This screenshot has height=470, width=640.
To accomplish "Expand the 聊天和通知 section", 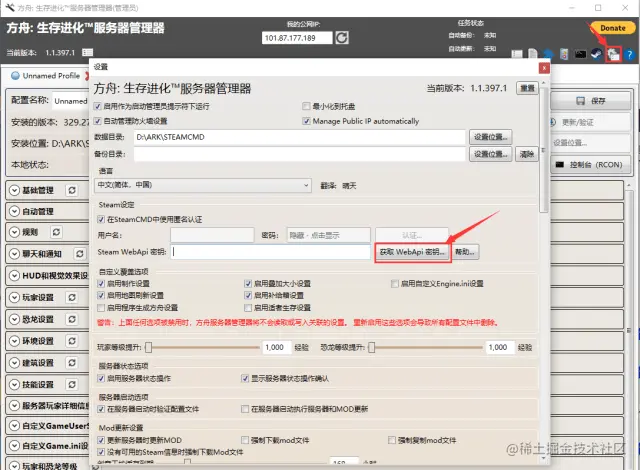I will (15, 254).
